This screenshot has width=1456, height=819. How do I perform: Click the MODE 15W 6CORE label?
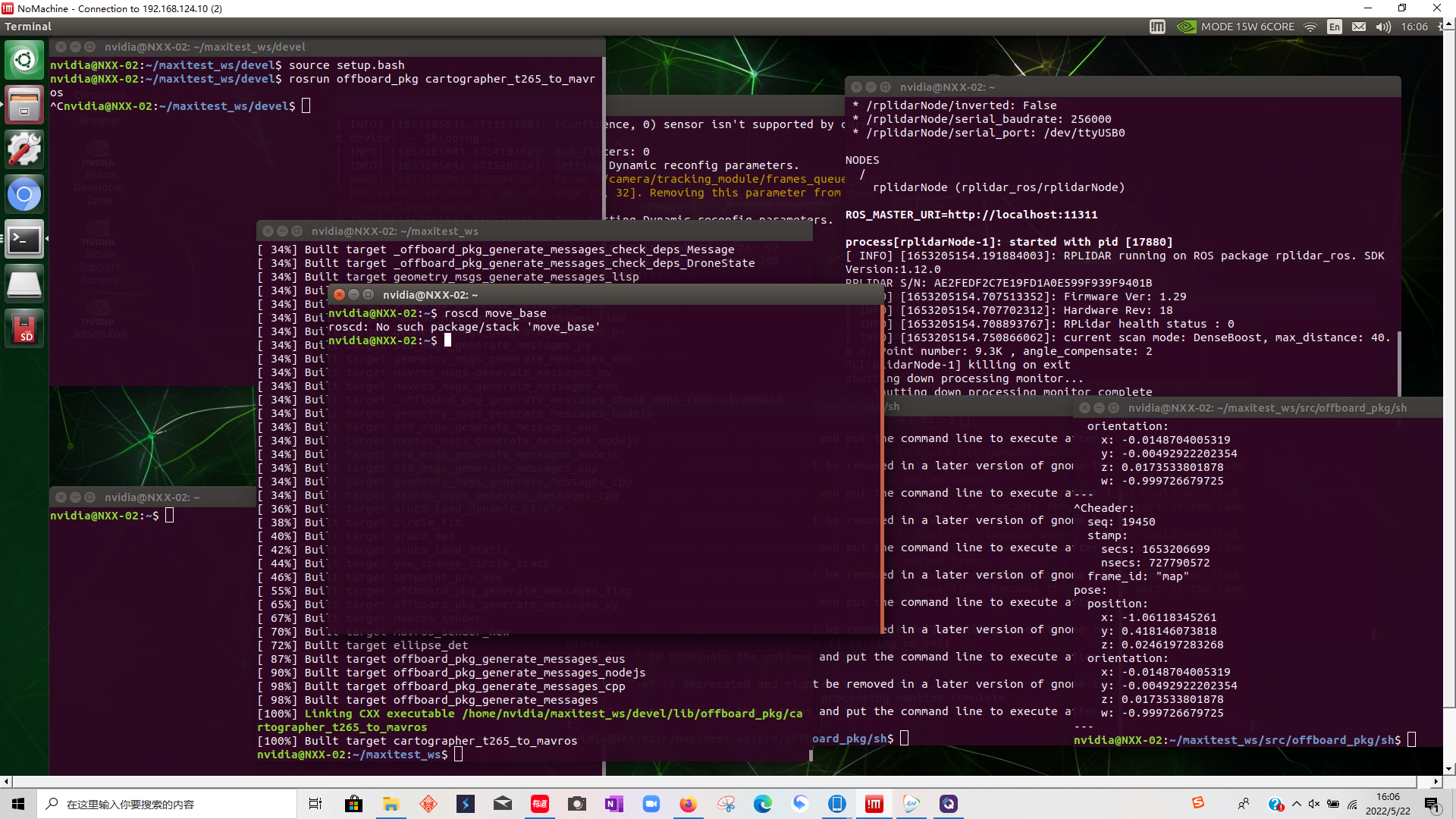pos(1247,27)
